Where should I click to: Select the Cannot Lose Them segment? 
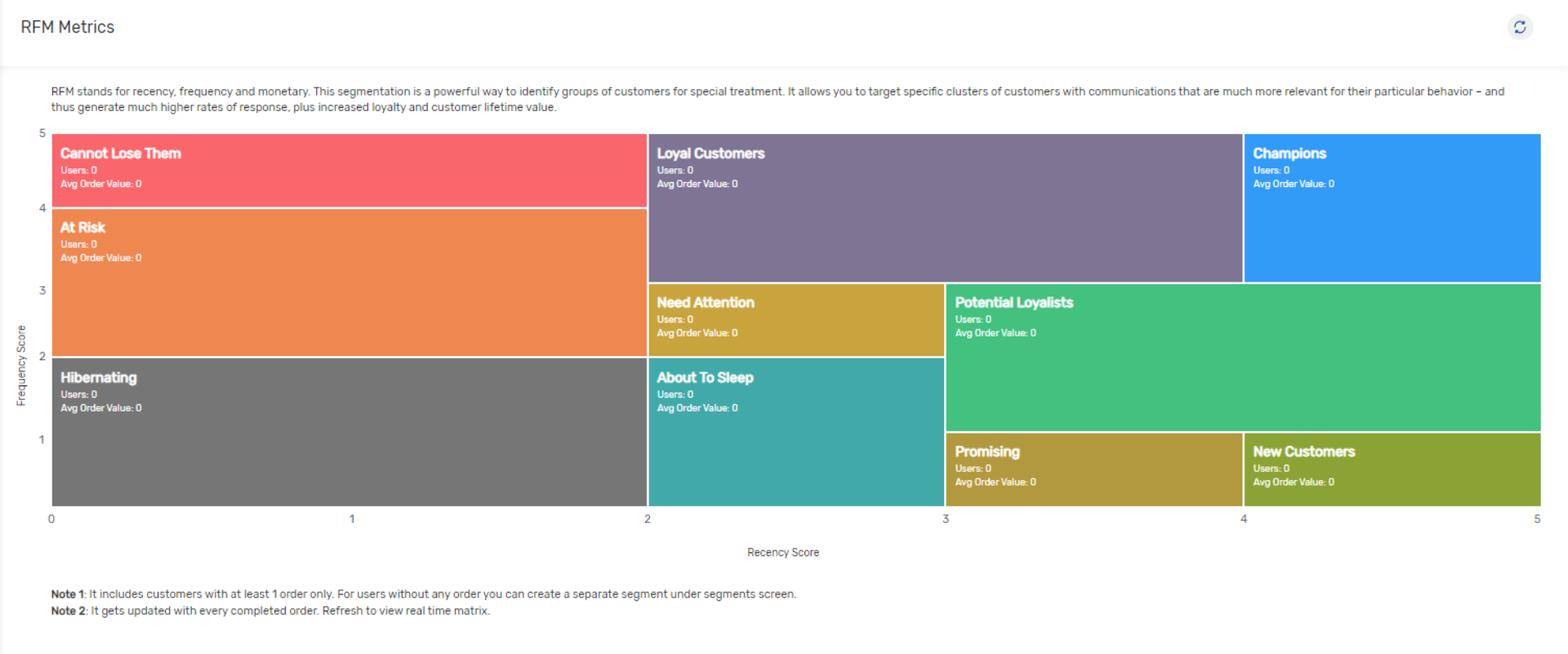pyautogui.click(x=350, y=171)
